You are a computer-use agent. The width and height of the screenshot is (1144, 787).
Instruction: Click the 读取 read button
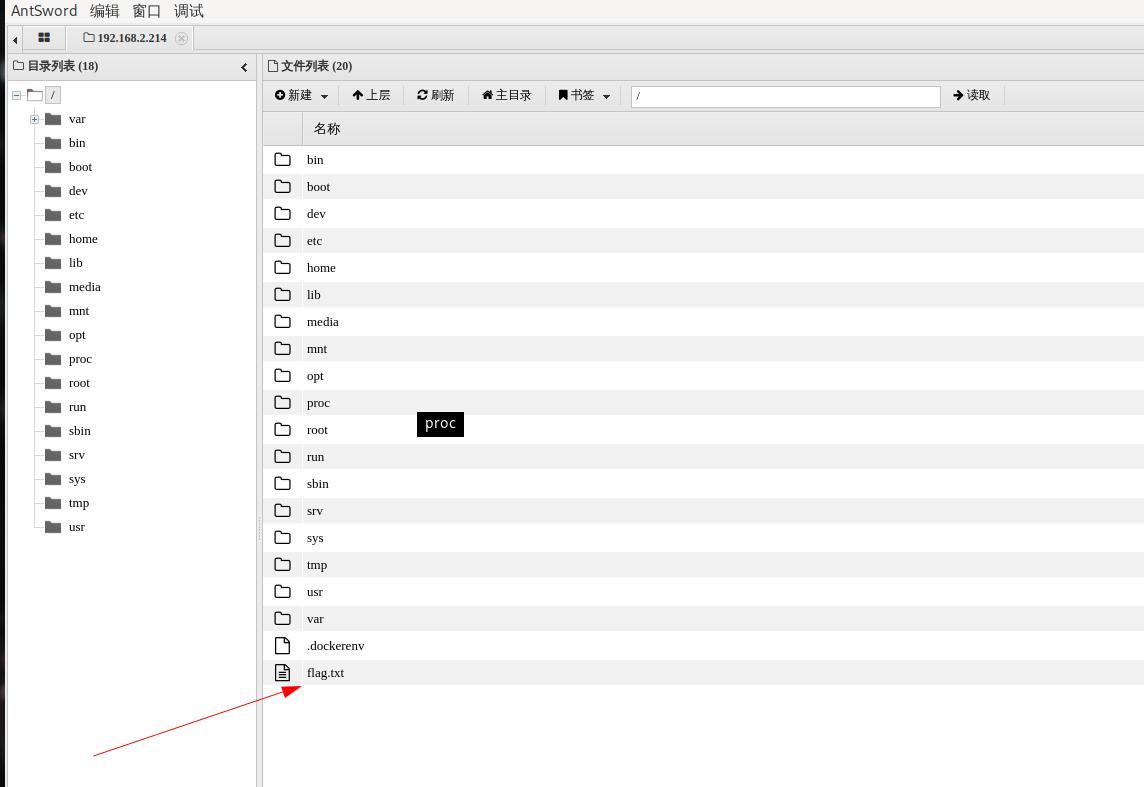click(971, 96)
